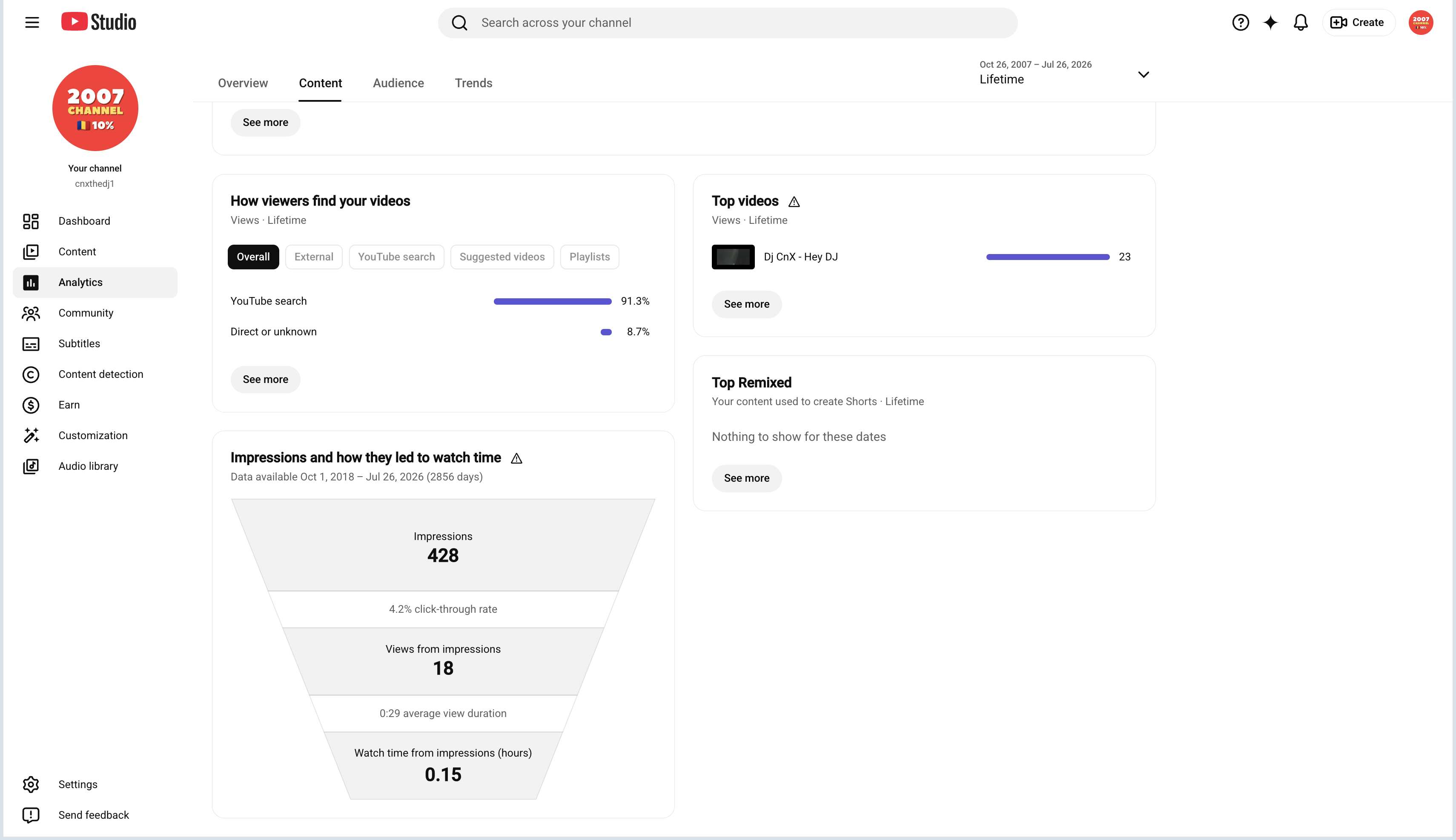Select the YouTube search filter chip

point(396,257)
